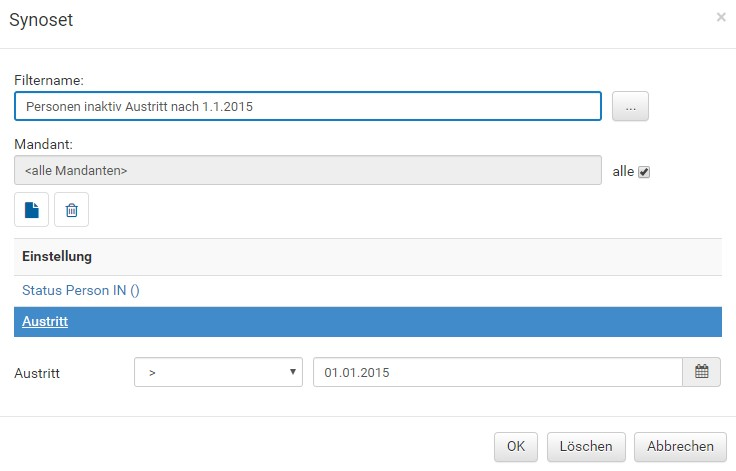Toggle the 'alle' Mandanten checkbox
The height and width of the screenshot is (471, 736).
click(x=644, y=171)
